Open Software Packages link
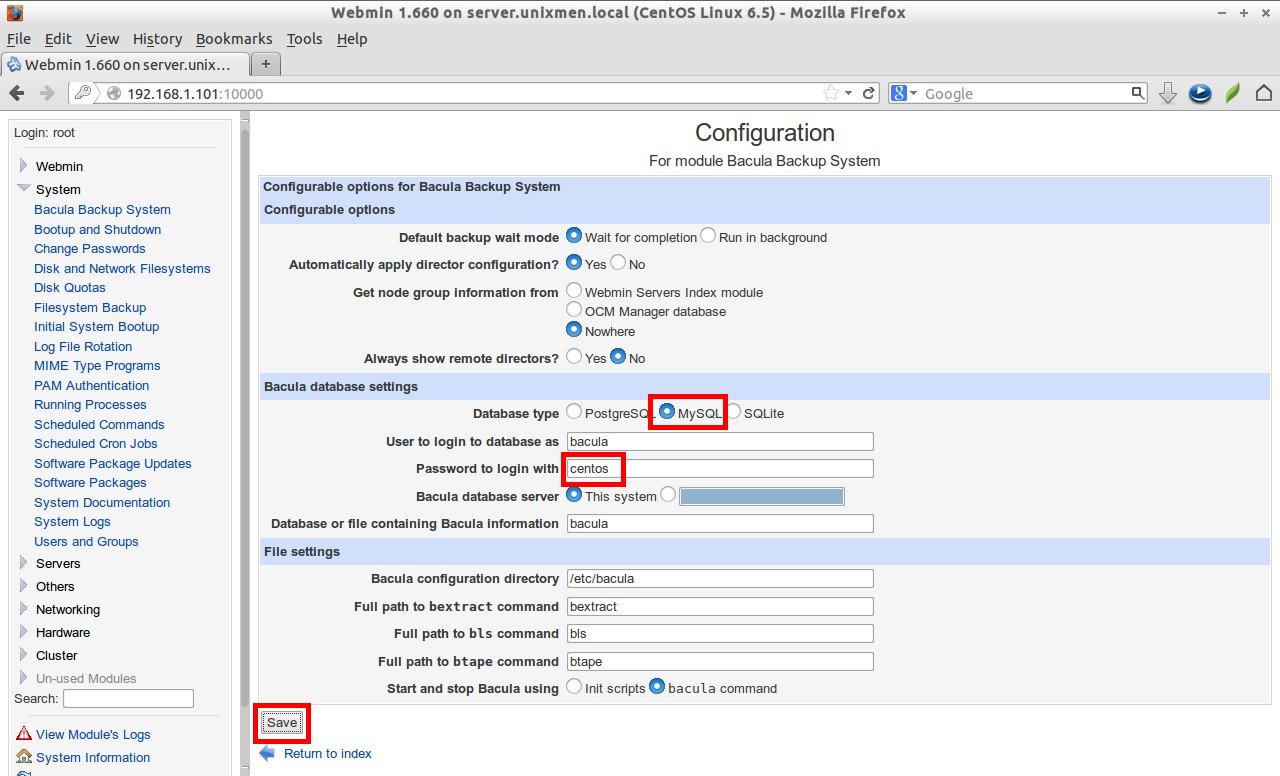This screenshot has height=776, width=1280. pyautogui.click(x=90, y=483)
